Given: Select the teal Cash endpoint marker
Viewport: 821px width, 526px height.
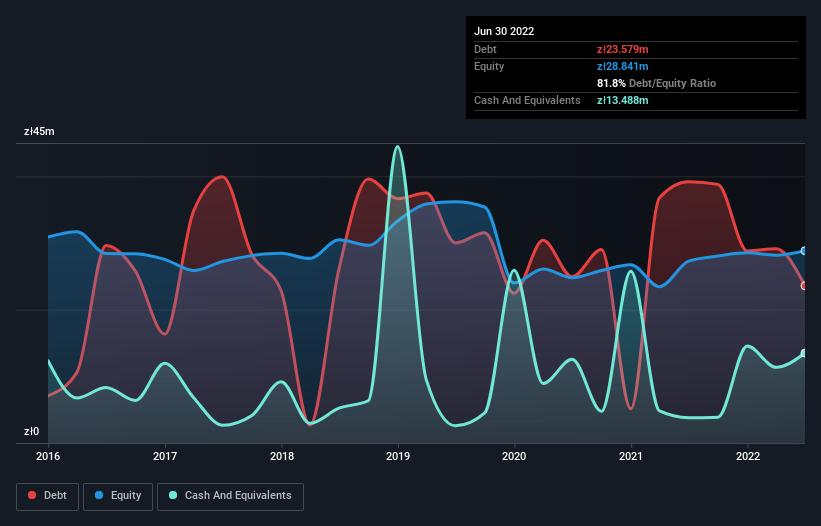Looking at the screenshot, I should click(x=804, y=353).
